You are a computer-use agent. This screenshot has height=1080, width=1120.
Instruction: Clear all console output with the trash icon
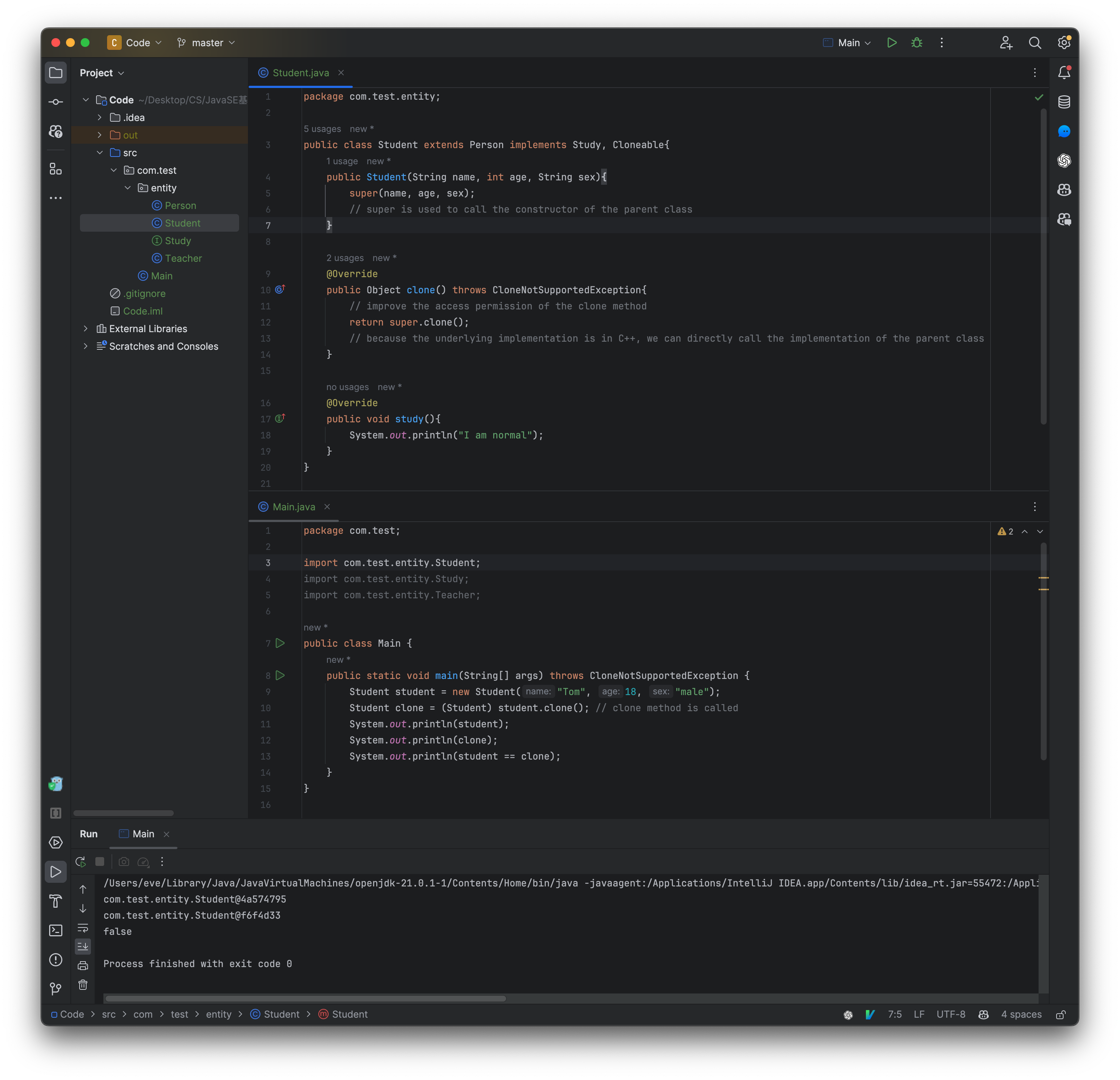tap(83, 985)
